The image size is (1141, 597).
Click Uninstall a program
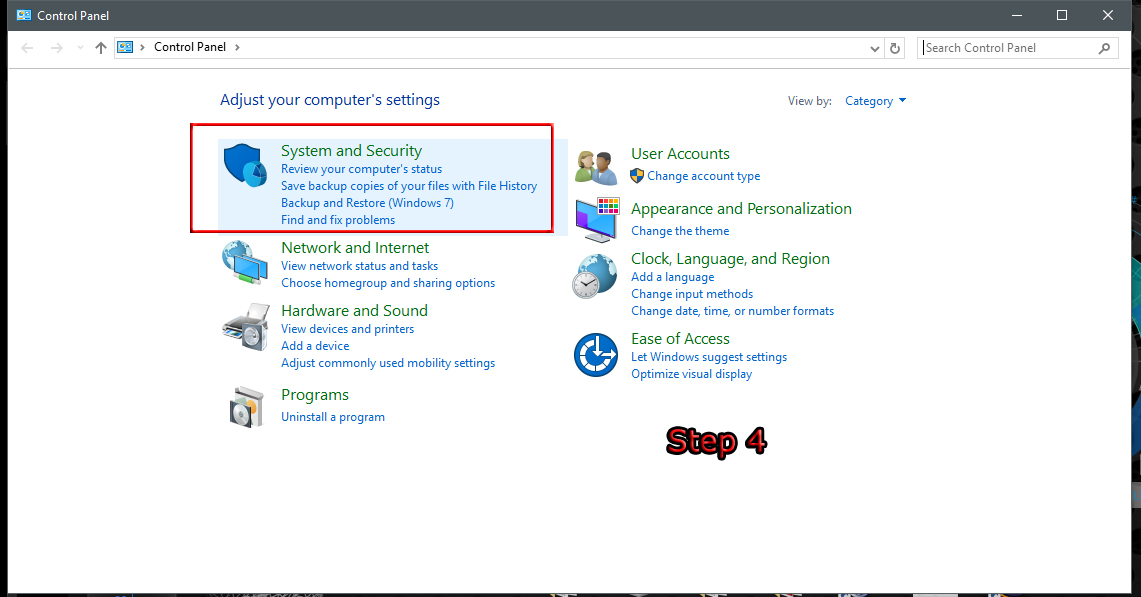click(x=333, y=416)
